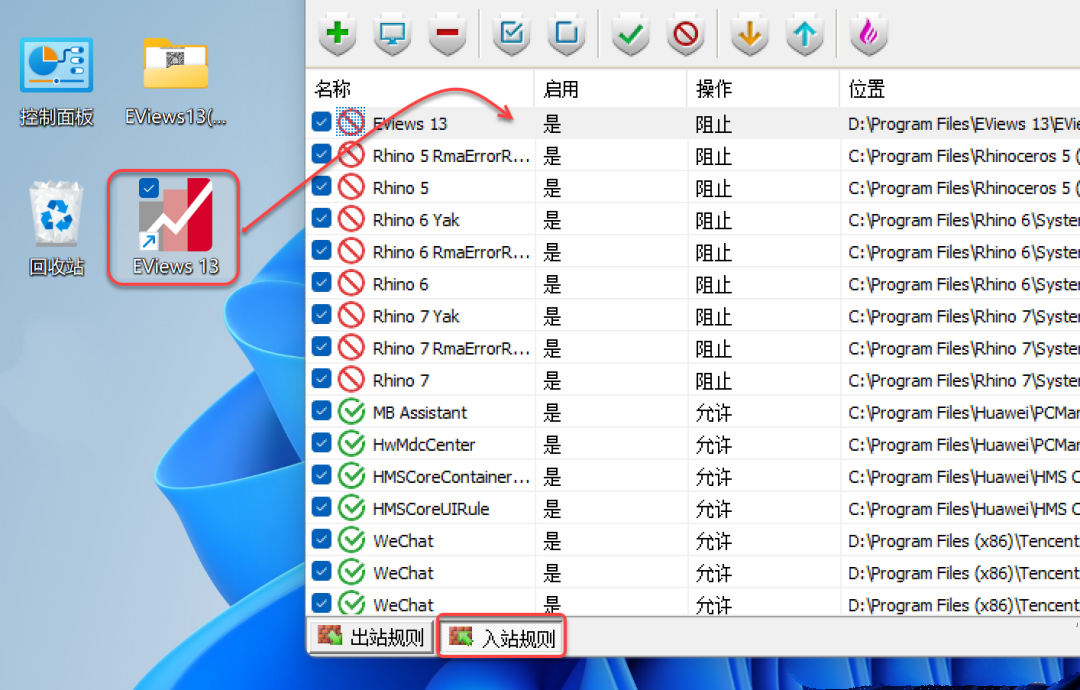Image resolution: width=1080 pixels, height=690 pixels.
Task: Click the red minus delete rule icon
Action: [x=448, y=34]
